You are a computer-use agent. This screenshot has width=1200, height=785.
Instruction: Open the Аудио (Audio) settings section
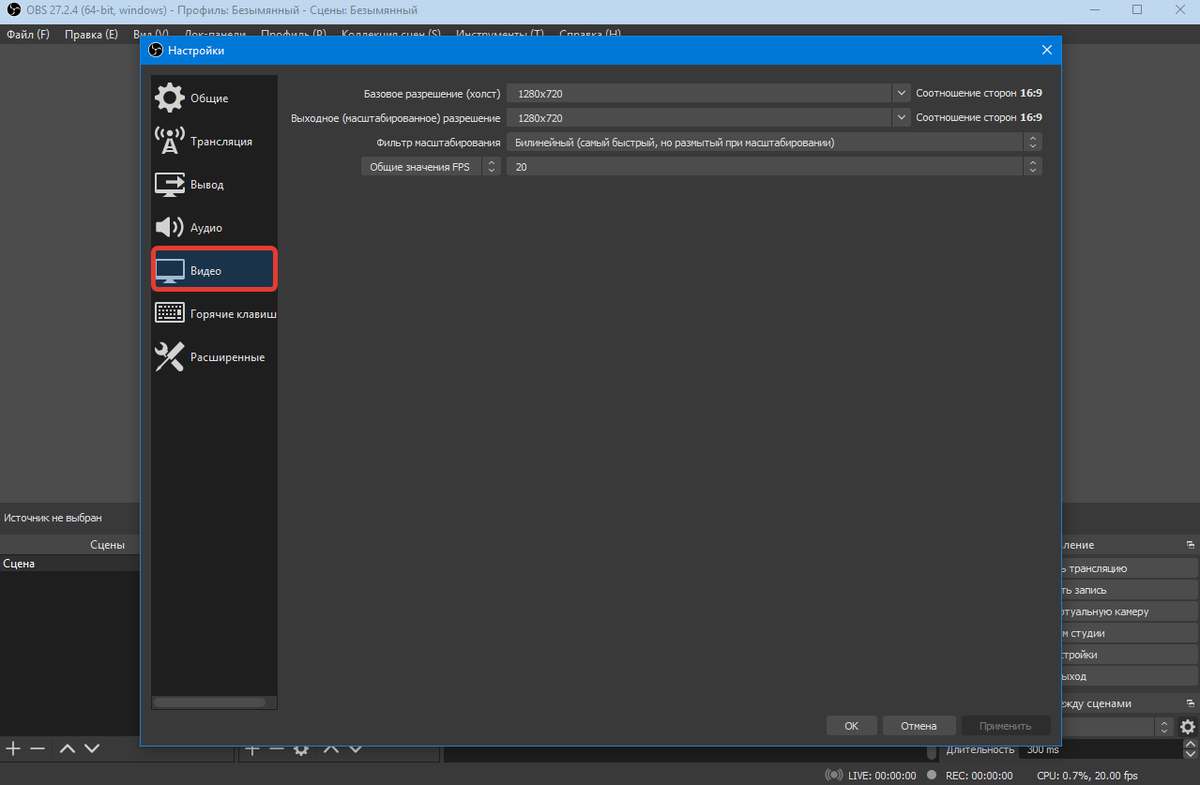pos(214,228)
